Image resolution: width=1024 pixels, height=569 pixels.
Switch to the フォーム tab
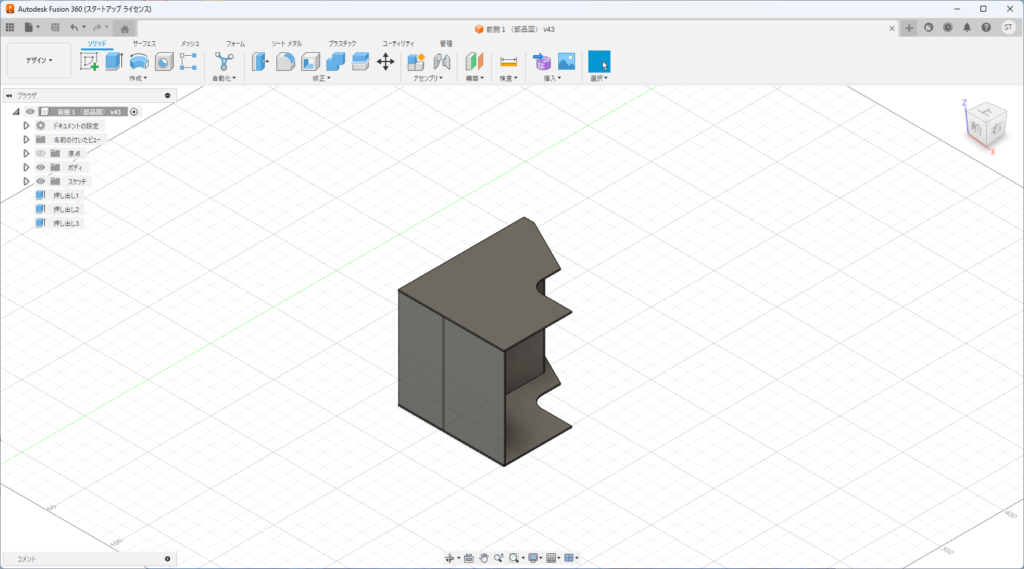236,44
